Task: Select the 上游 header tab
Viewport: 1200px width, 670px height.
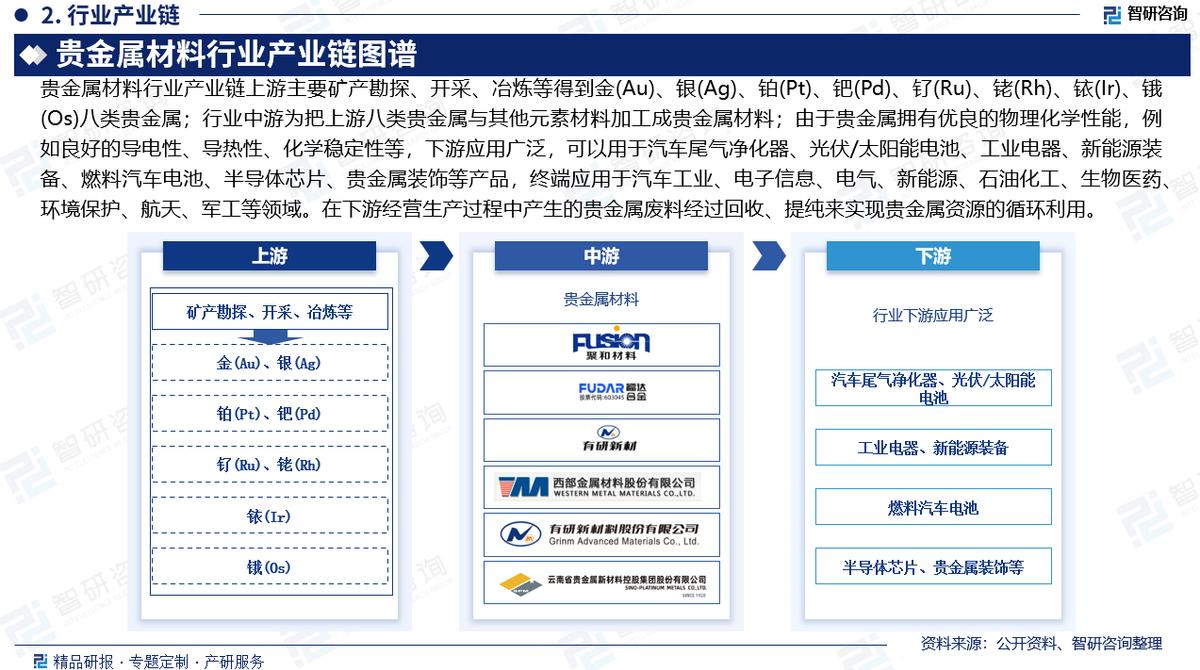Action: [269, 256]
